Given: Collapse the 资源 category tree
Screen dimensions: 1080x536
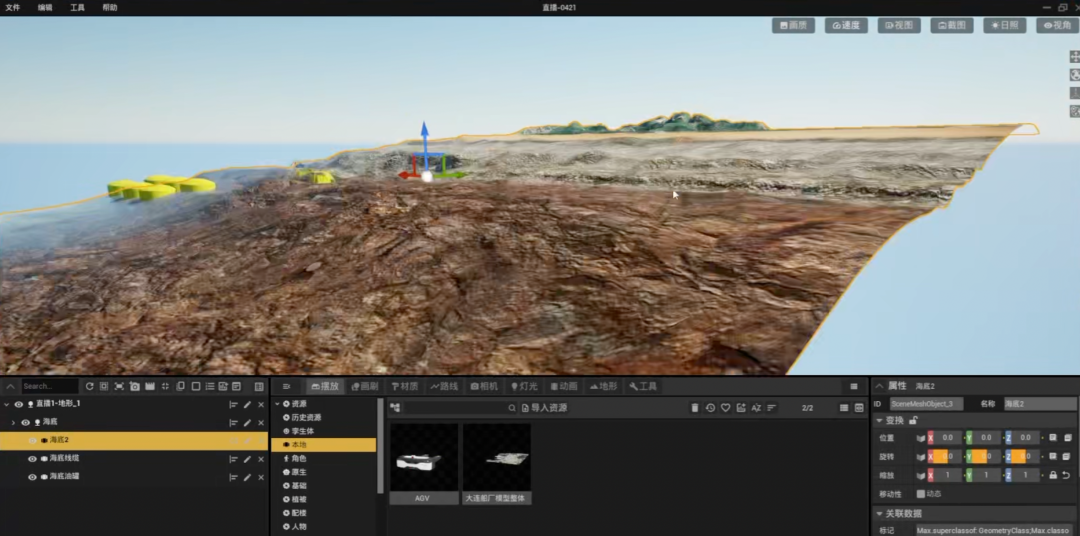Looking at the screenshot, I should (278, 404).
